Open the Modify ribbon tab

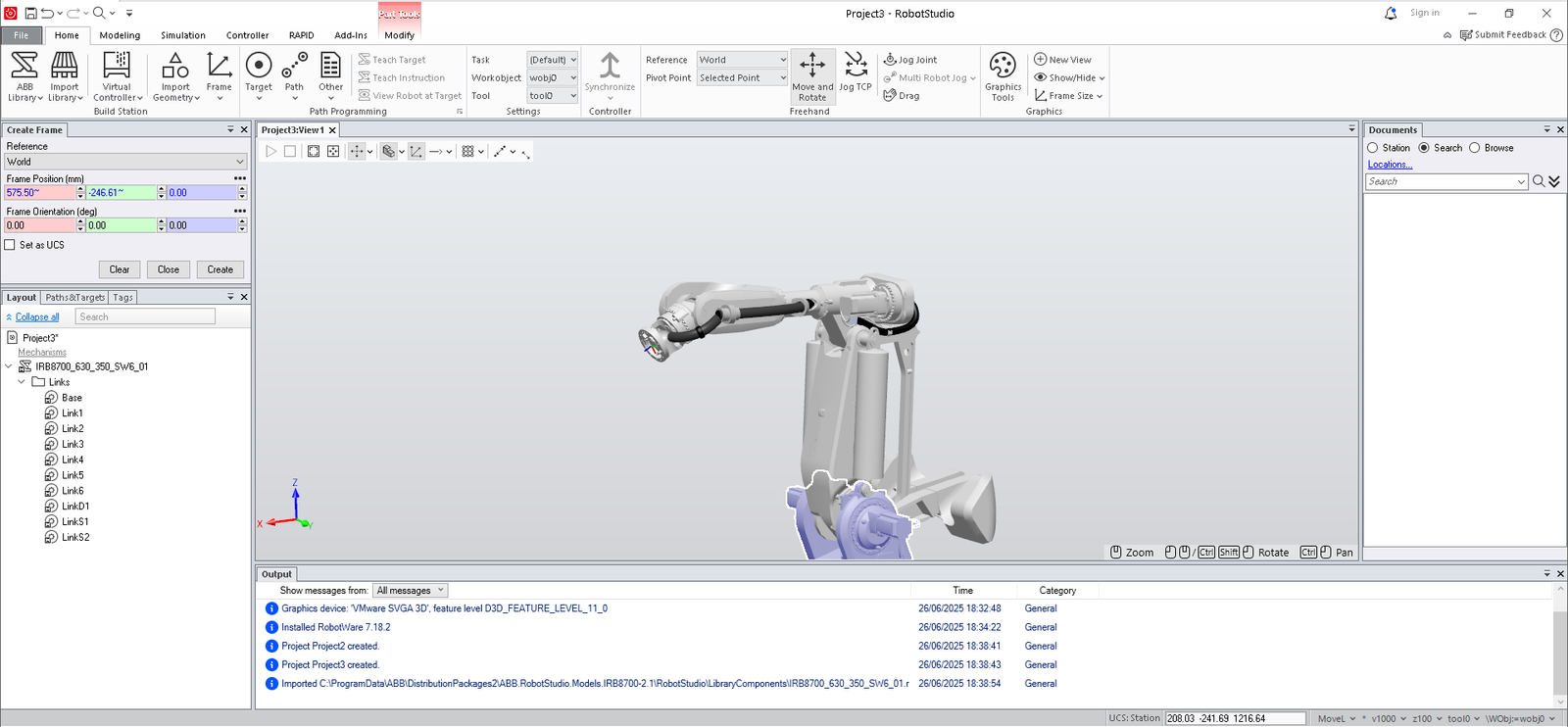point(399,35)
